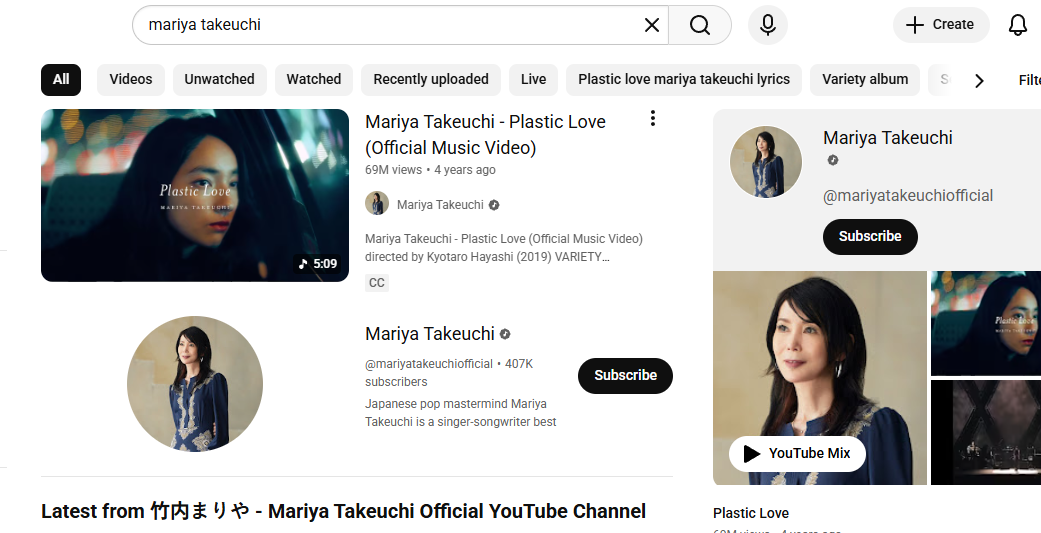Select Plastic love mariya takeuchi lyrics chip

pos(684,80)
